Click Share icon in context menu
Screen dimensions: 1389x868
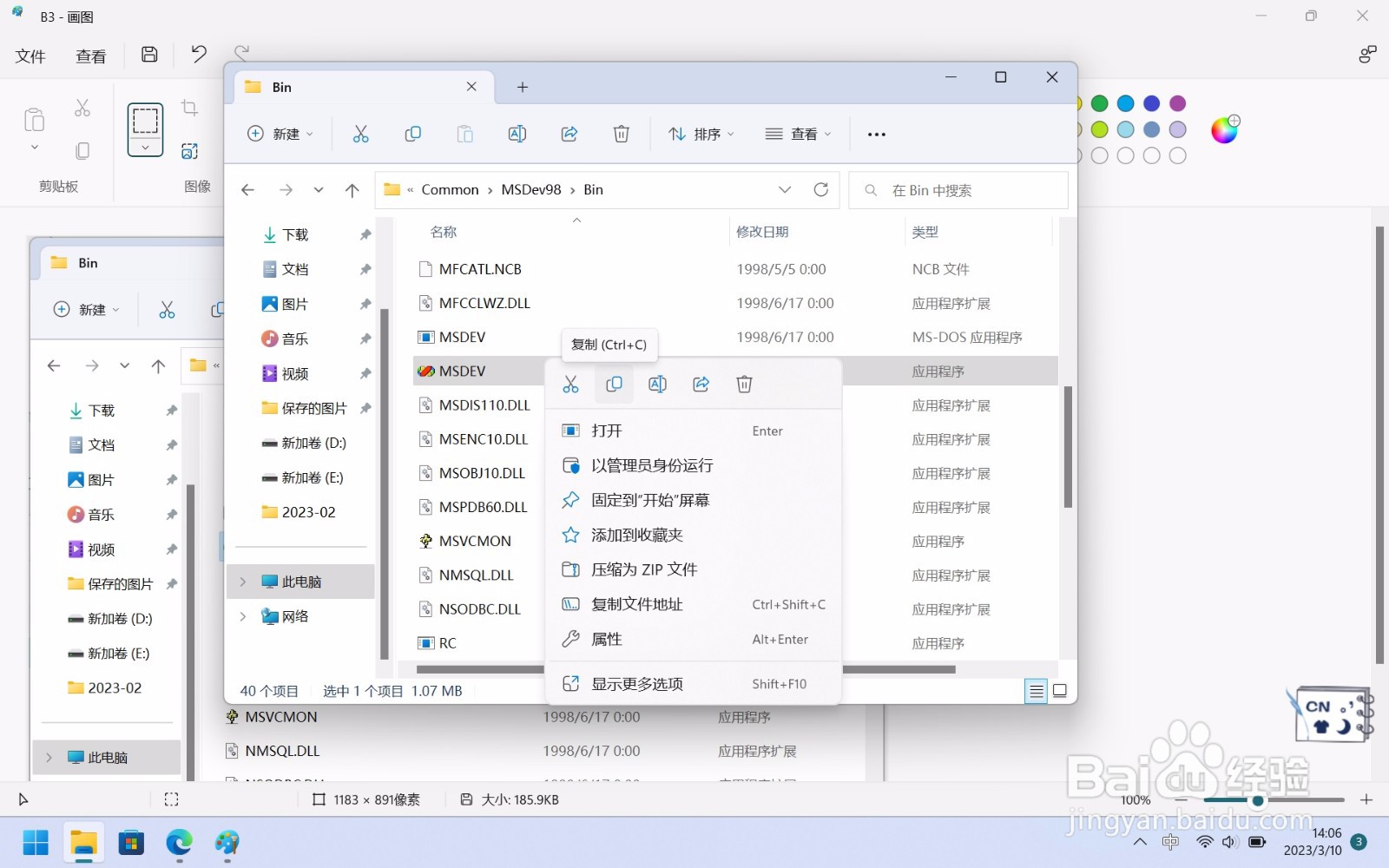click(x=701, y=384)
